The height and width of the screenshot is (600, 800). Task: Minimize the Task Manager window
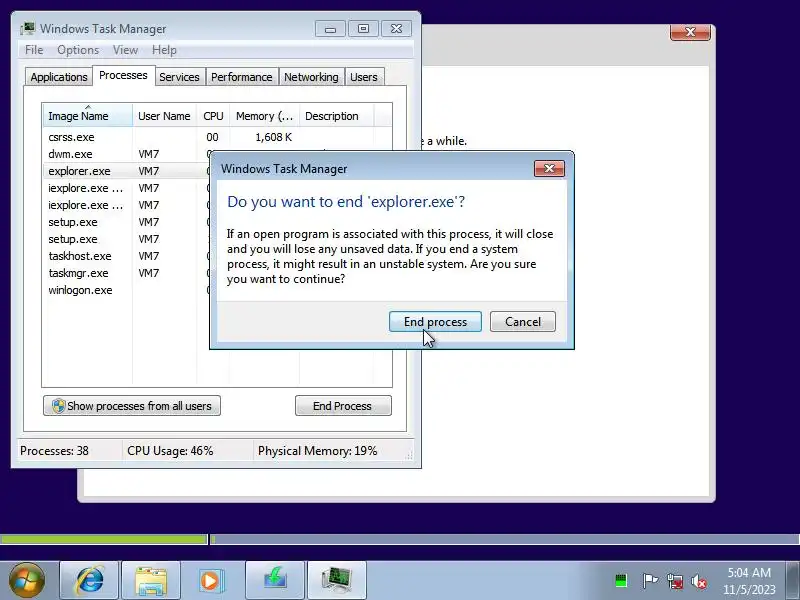click(330, 29)
